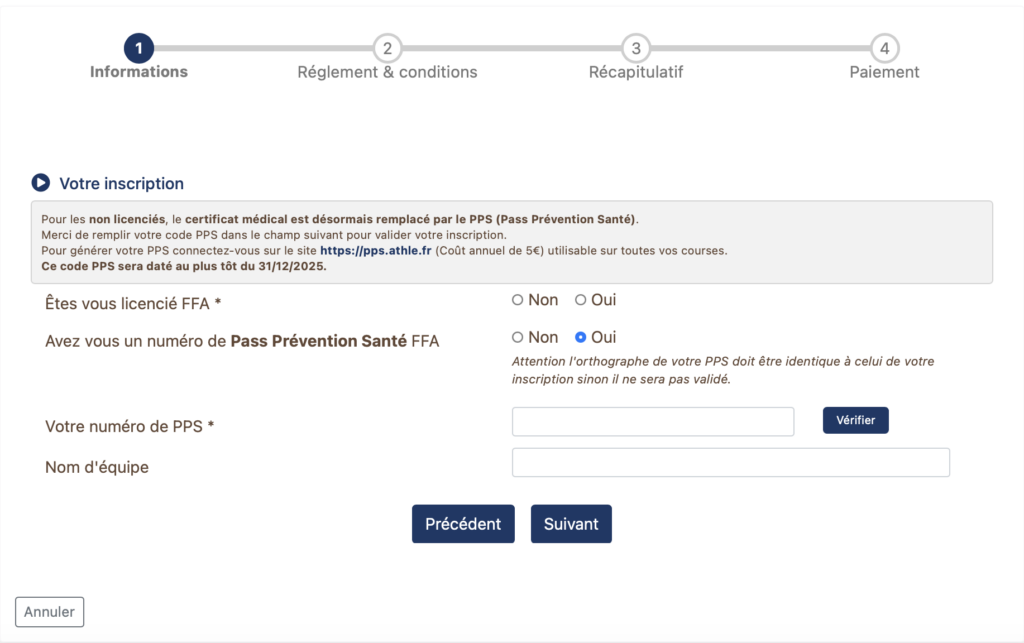Click the step 1 Informations circle
1024x643 pixels.
pyautogui.click(x=139, y=48)
